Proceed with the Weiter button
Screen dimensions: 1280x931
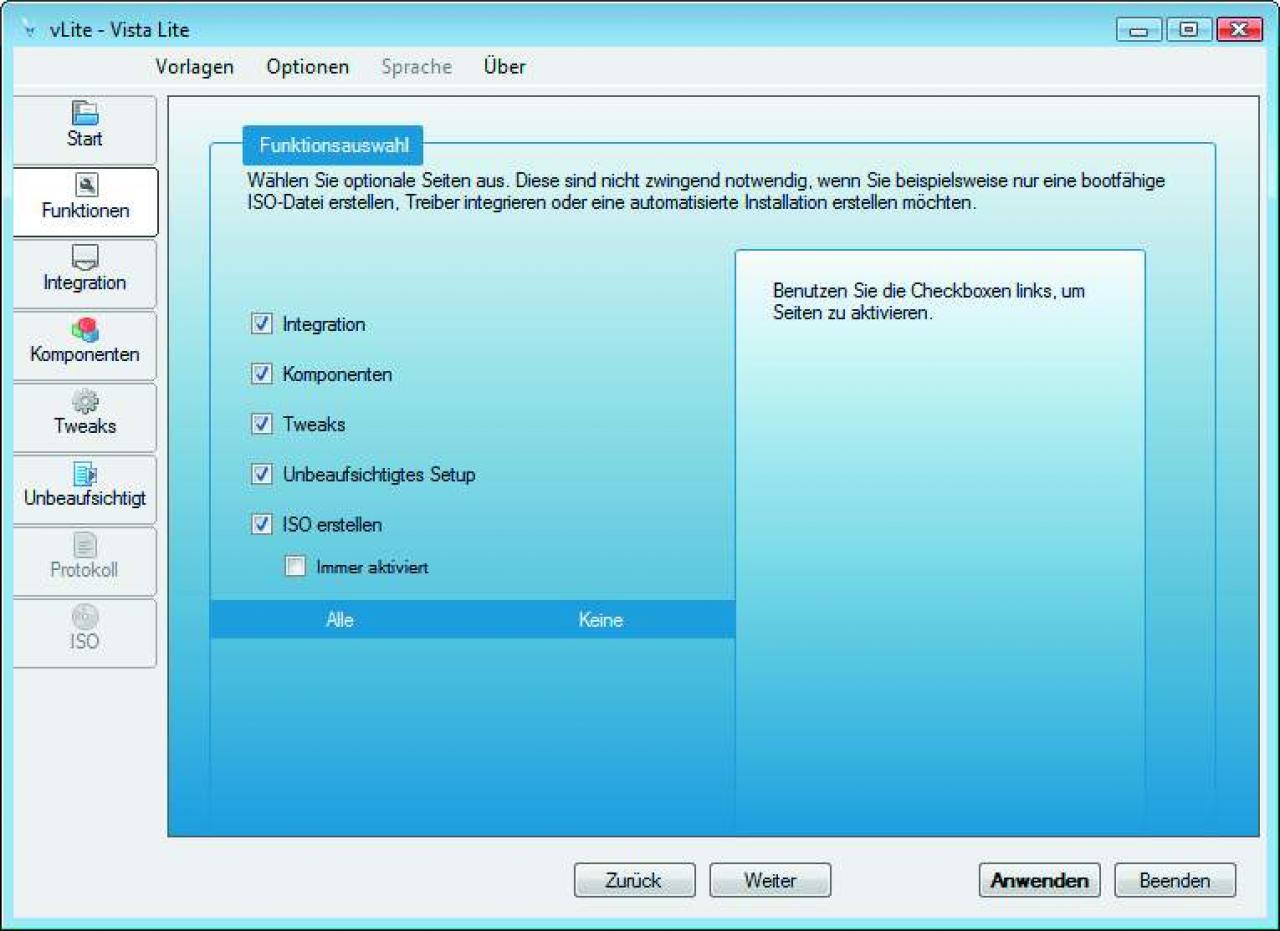770,881
